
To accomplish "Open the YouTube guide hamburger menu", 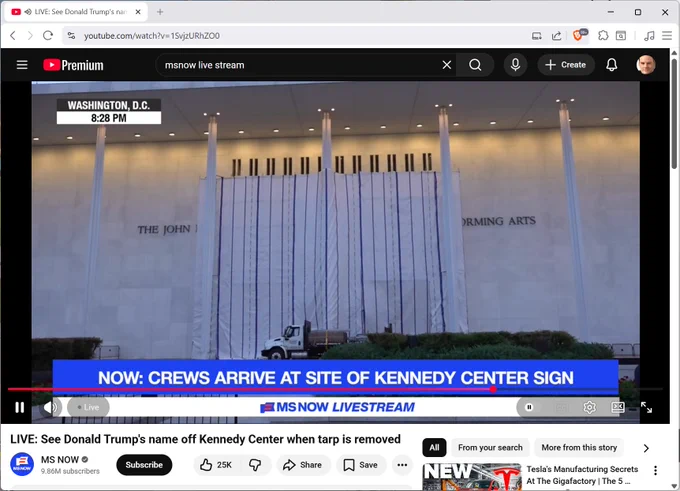I will (22, 65).
